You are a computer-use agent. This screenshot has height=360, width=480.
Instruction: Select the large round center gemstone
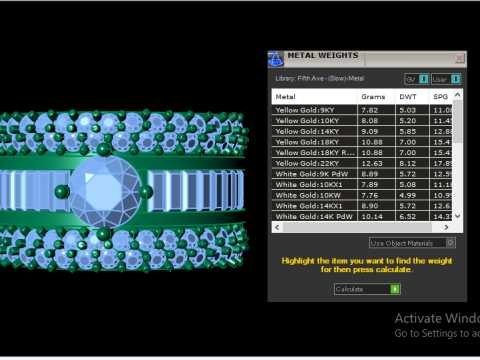[x=105, y=192]
